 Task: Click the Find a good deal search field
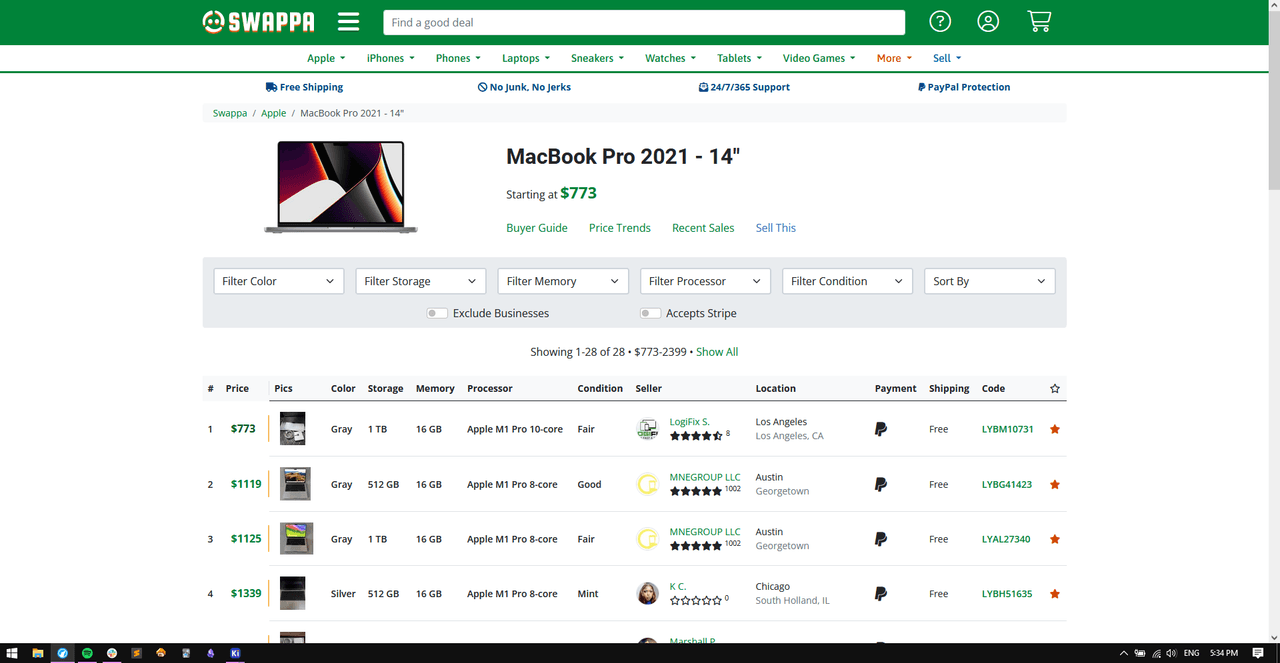click(x=643, y=22)
